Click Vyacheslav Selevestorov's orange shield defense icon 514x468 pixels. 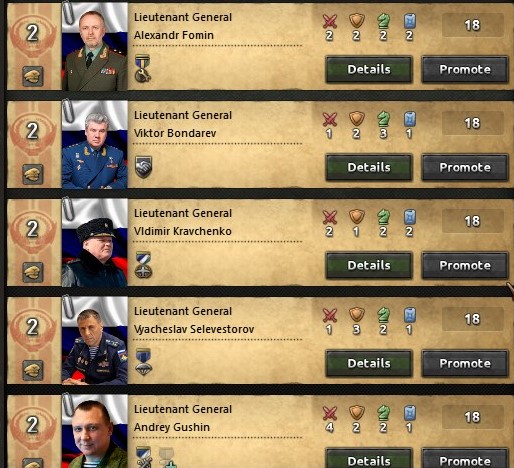[357, 315]
